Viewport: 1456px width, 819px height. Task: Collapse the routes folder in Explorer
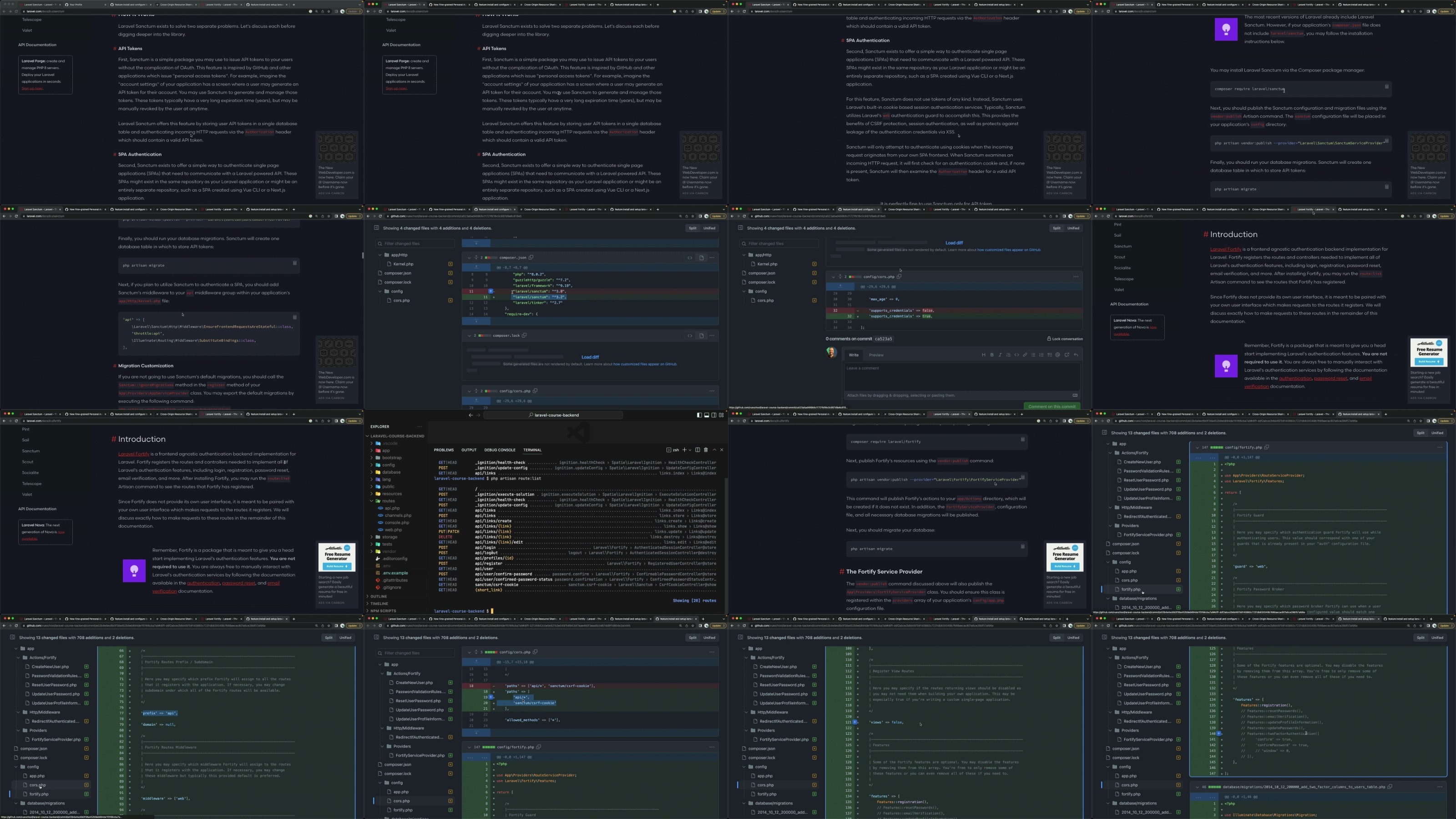tap(385, 501)
